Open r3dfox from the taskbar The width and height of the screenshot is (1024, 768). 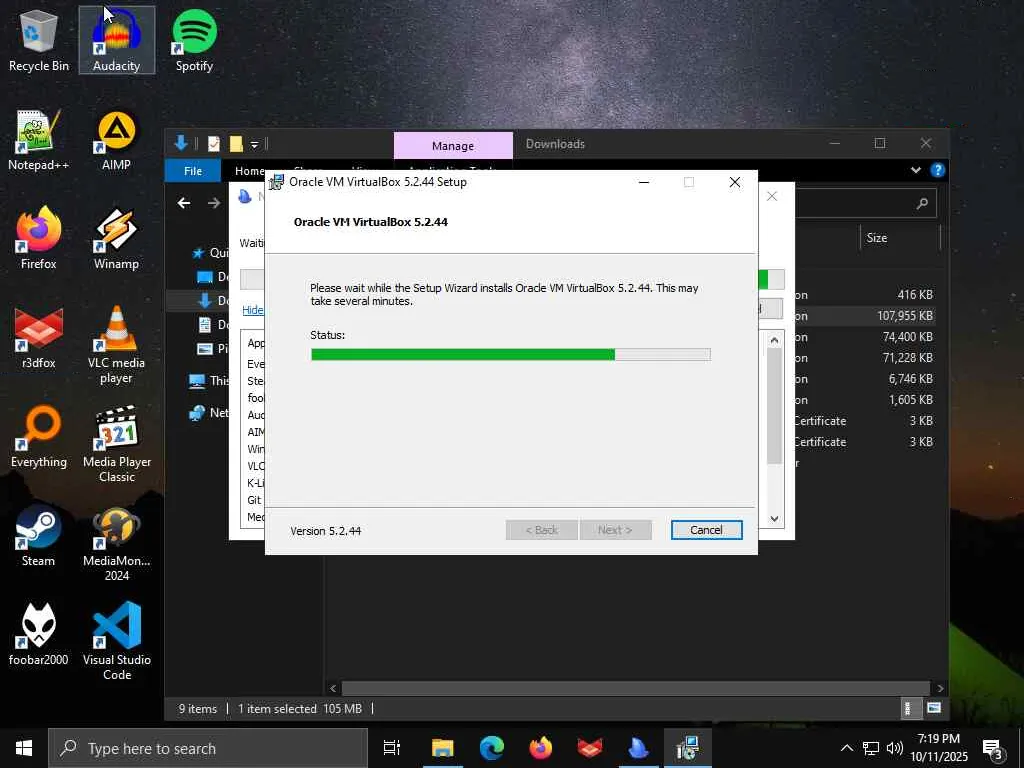pos(590,748)
